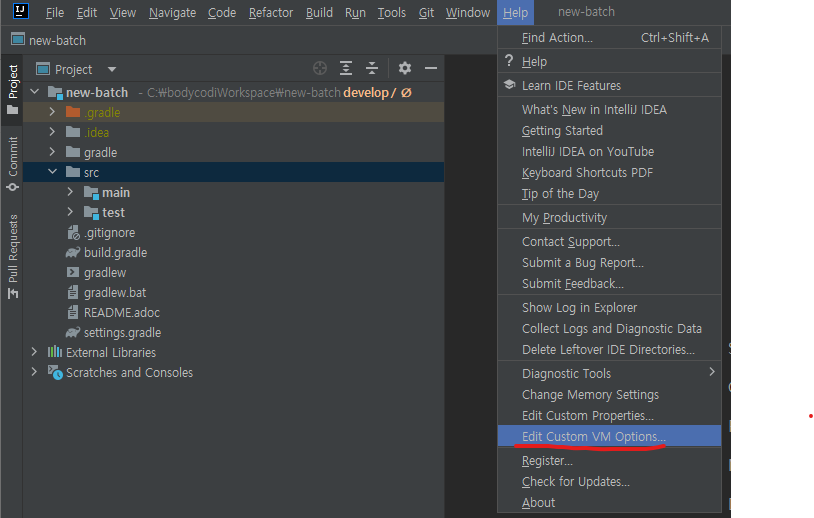Image resolution: width=814 pixels, height=518 pixels.
Task: Open the Diagnostic Tools submenu
Action: pyautogui.click(x=609, y=373)
